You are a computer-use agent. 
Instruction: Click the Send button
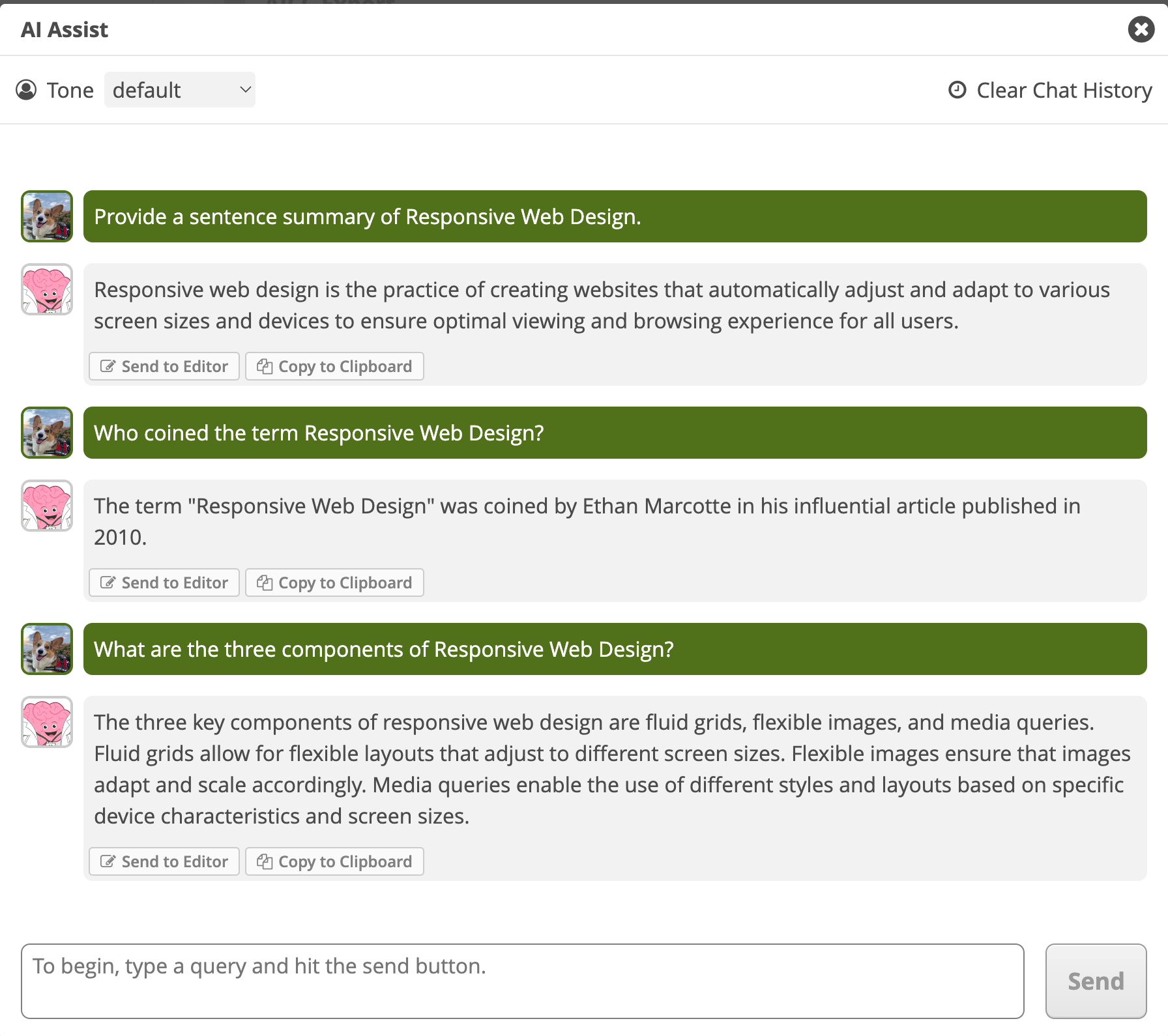tap(1096, 981)
